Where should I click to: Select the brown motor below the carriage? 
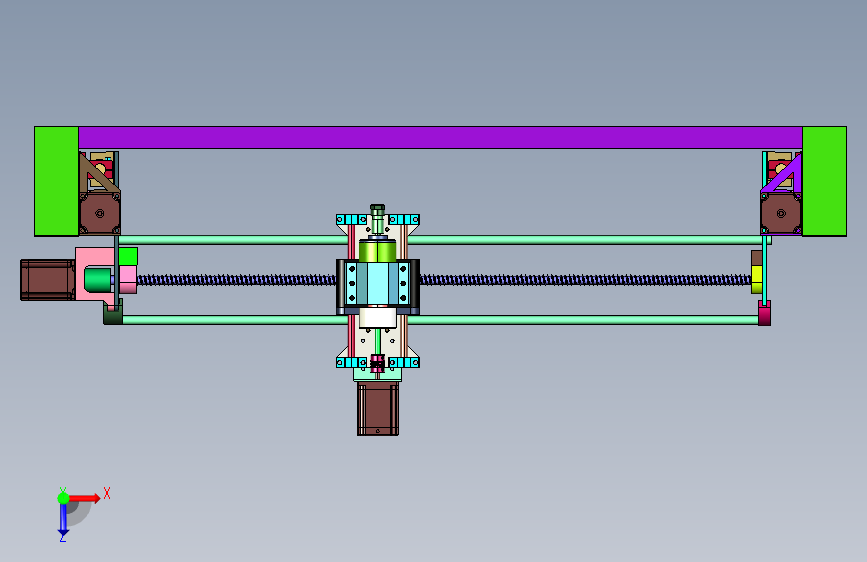click(378, 408)
